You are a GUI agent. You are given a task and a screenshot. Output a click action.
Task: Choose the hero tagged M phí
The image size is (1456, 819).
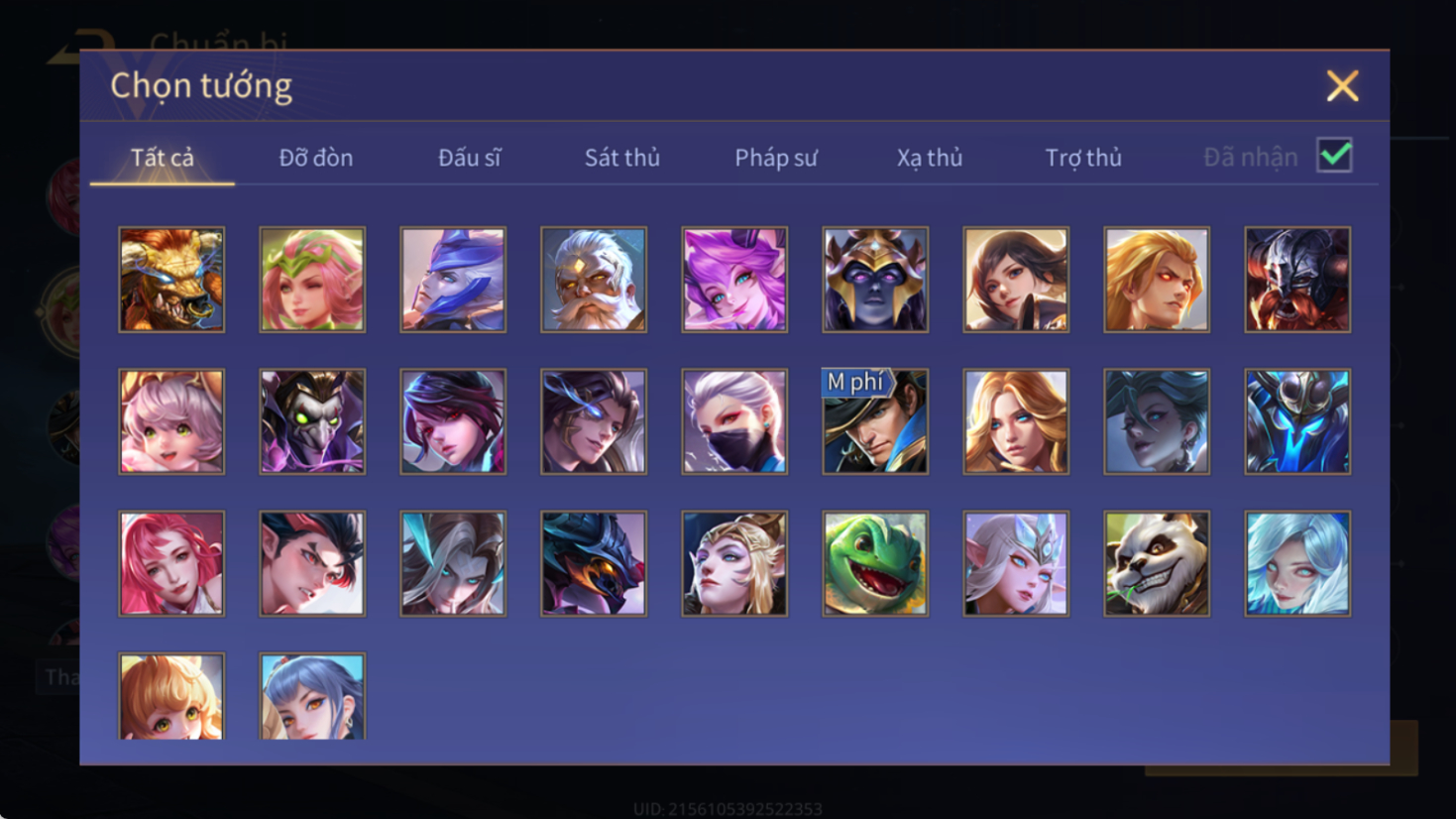[875, 421]
